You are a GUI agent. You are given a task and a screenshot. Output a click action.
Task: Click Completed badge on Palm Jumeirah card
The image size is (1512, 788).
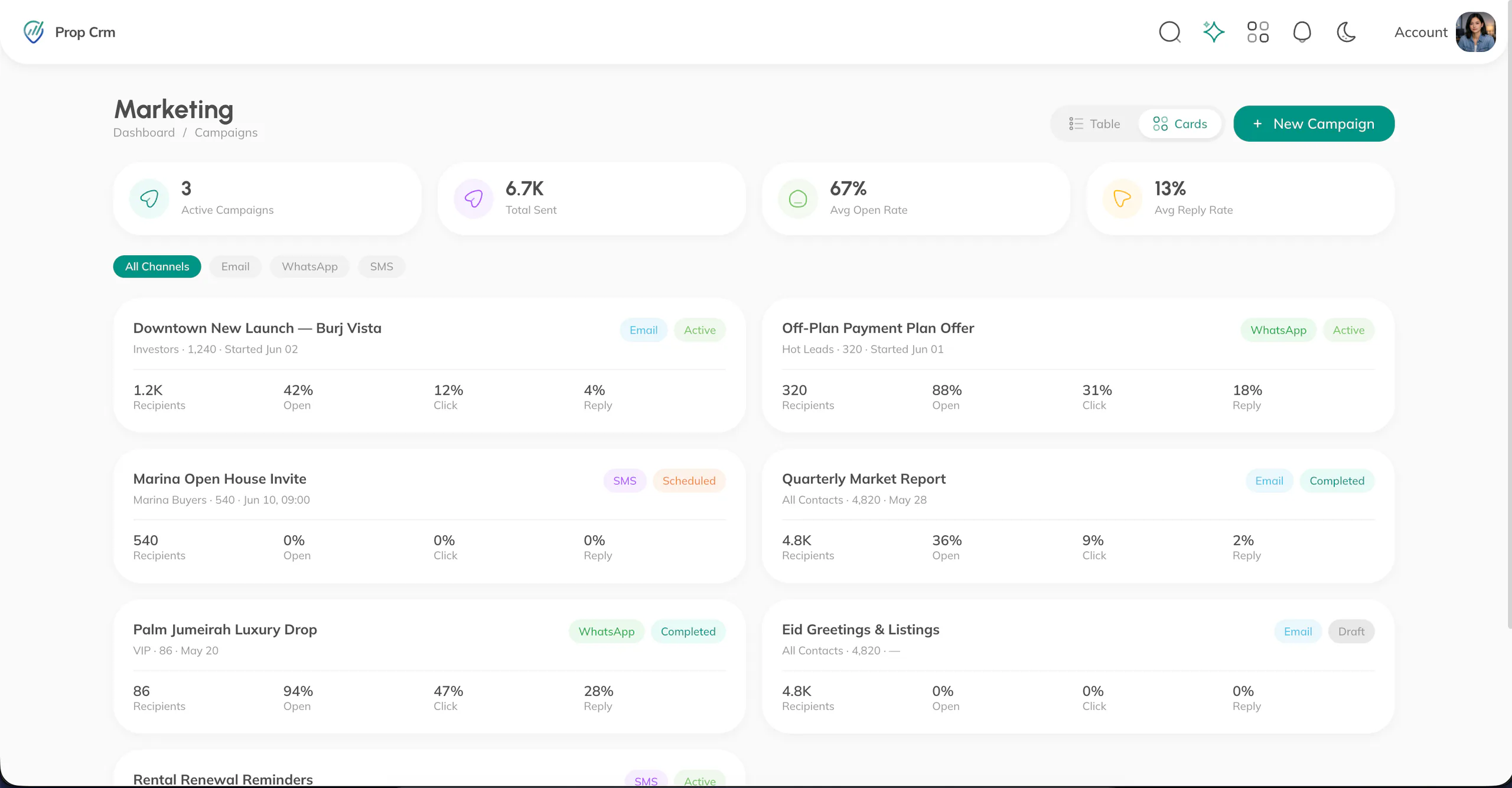pos(688,631)
